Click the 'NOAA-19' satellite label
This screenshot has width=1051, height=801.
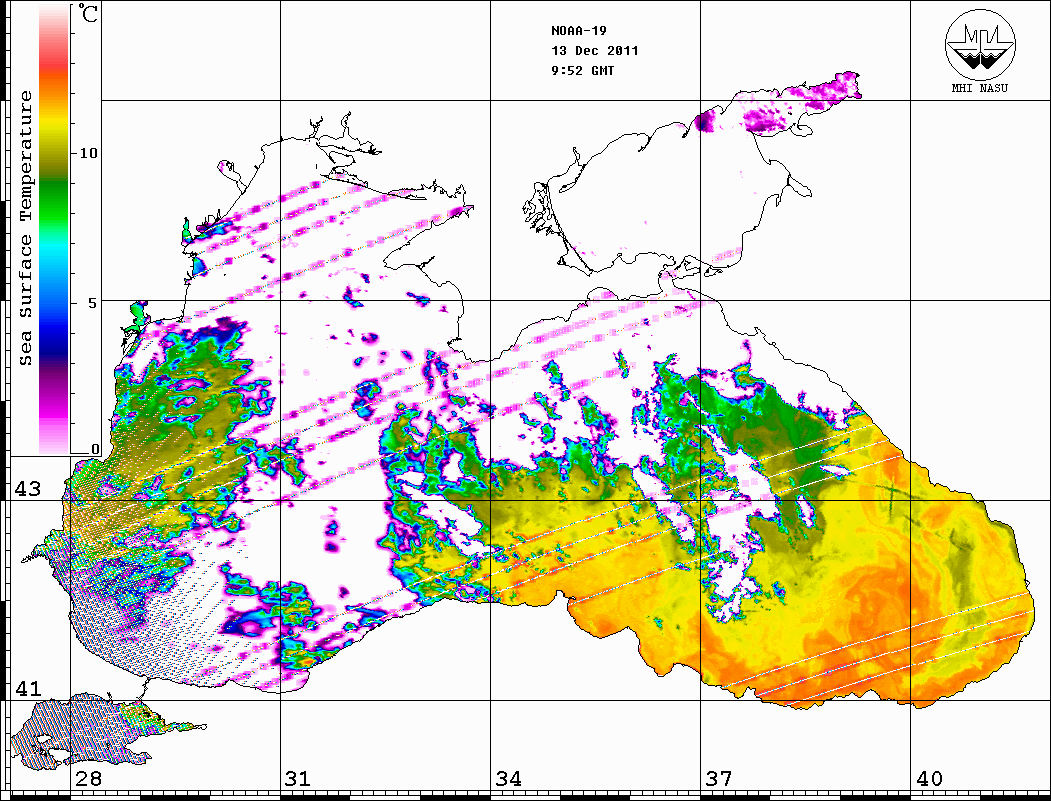(578, 31)
